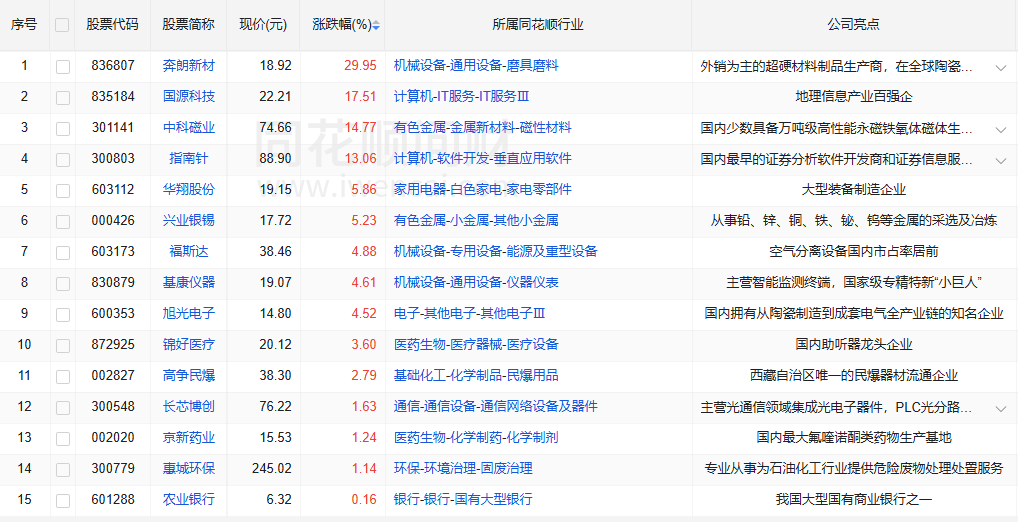Click industry 医药生物-化学制药-化学制剂
This screenshot has width=1018, height=522.
tap(476, 438)
